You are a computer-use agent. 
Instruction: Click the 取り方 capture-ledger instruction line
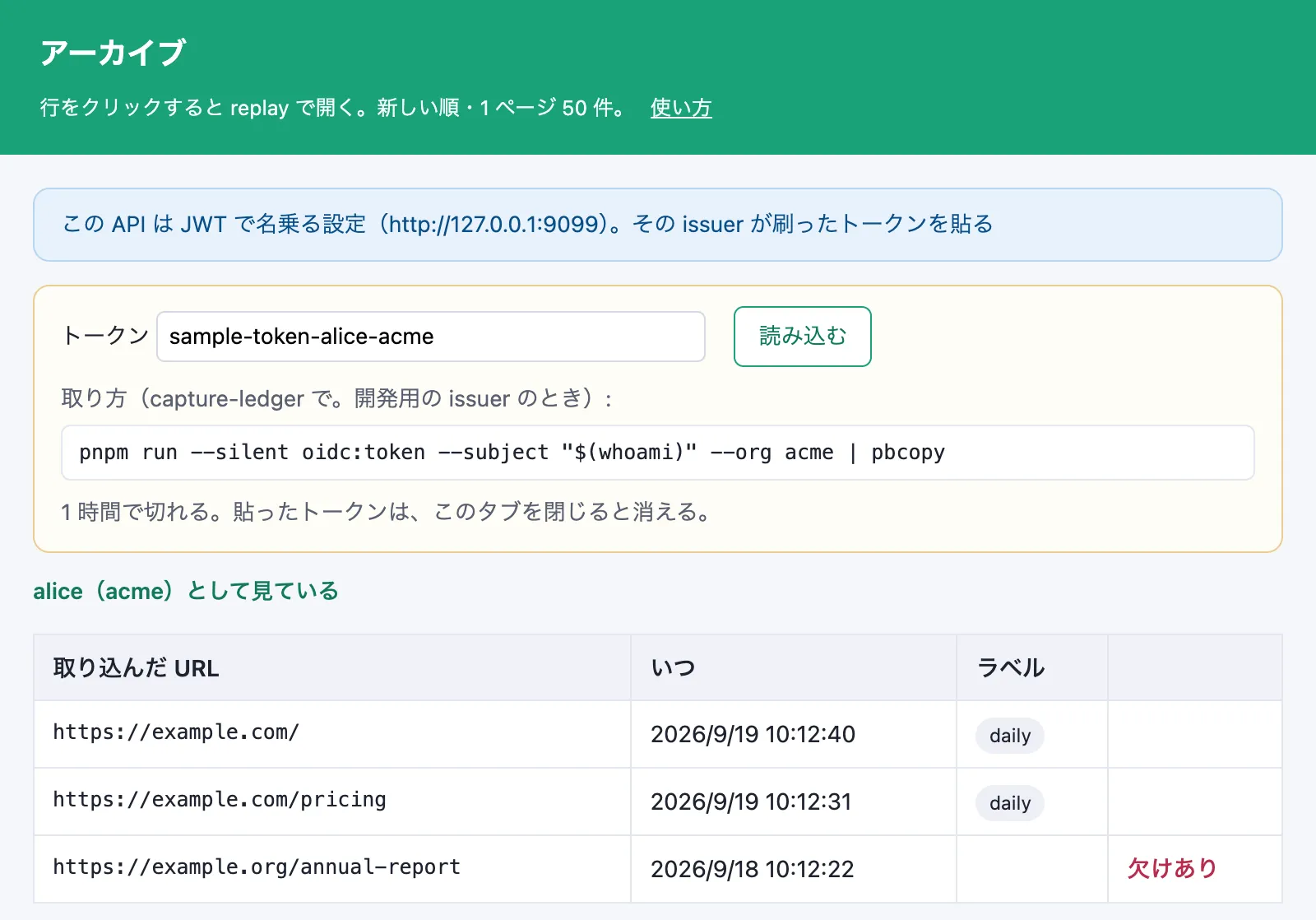[x=337, y=399]
